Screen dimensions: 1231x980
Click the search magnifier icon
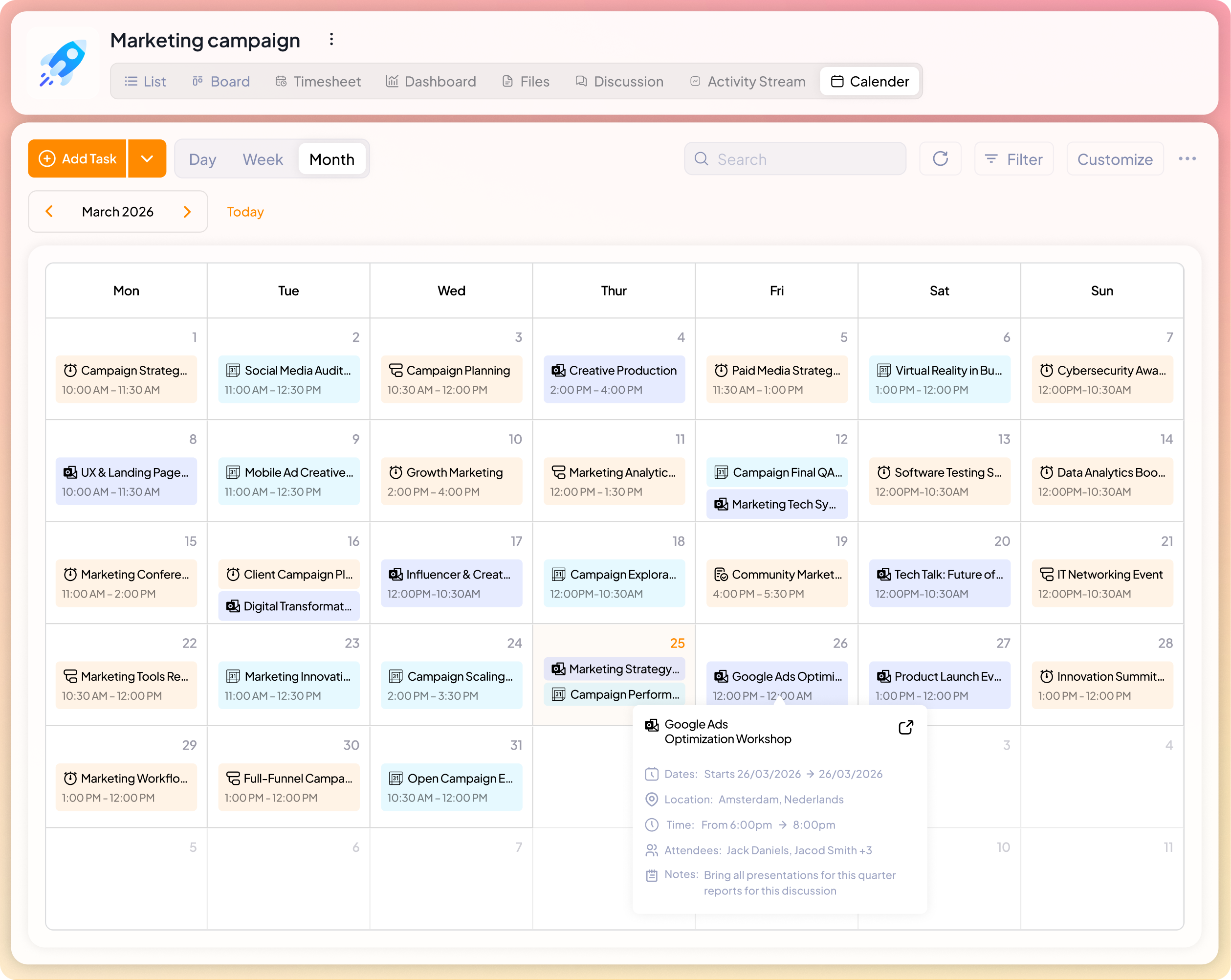(x=701, y=159)
